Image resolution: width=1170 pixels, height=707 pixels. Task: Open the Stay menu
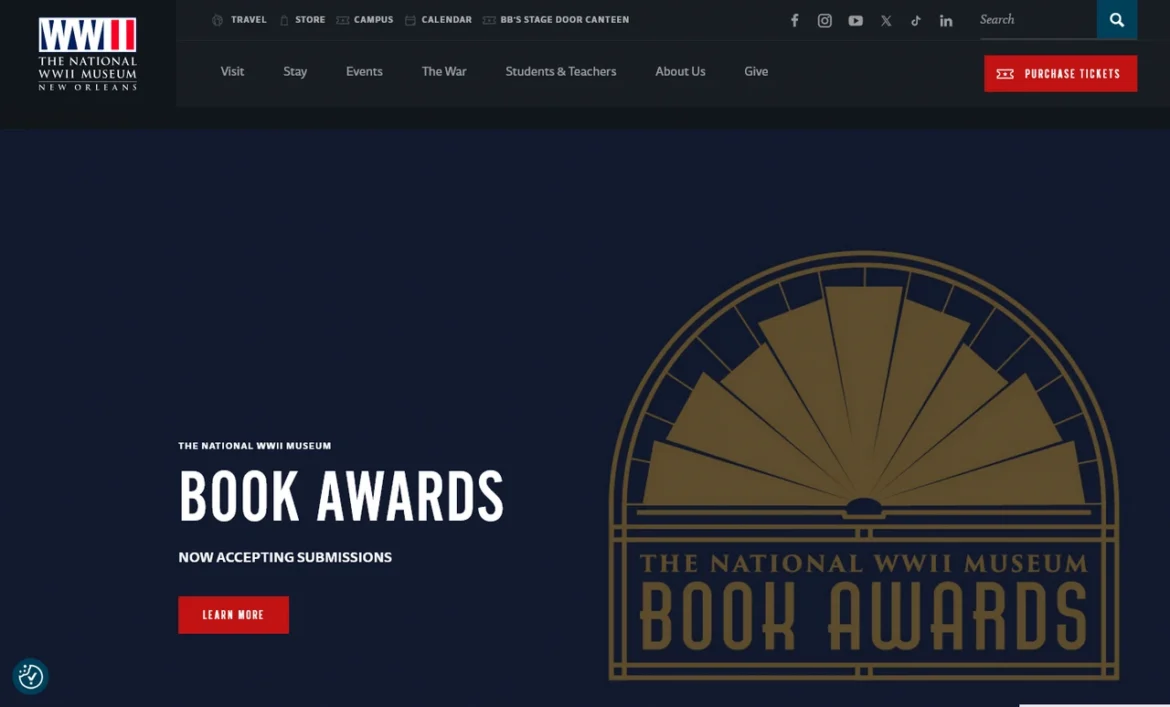295,72
